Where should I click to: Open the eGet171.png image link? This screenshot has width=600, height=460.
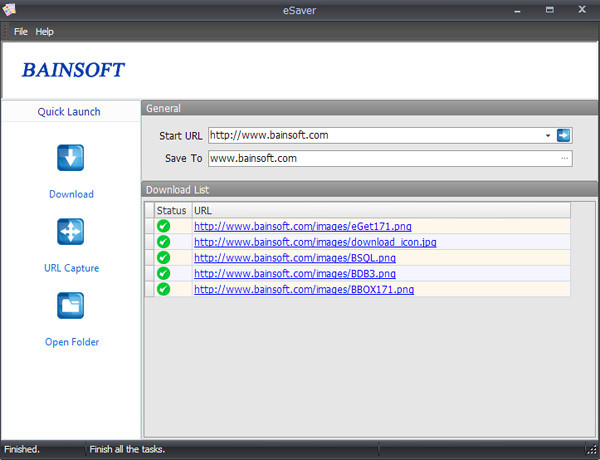303,226
